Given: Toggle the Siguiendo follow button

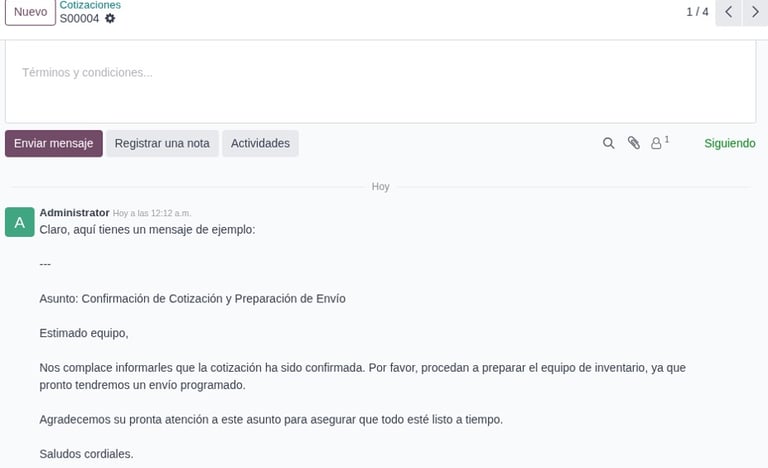Looking at the screenshot, I should pyautogui.click(x=730, y=143).
